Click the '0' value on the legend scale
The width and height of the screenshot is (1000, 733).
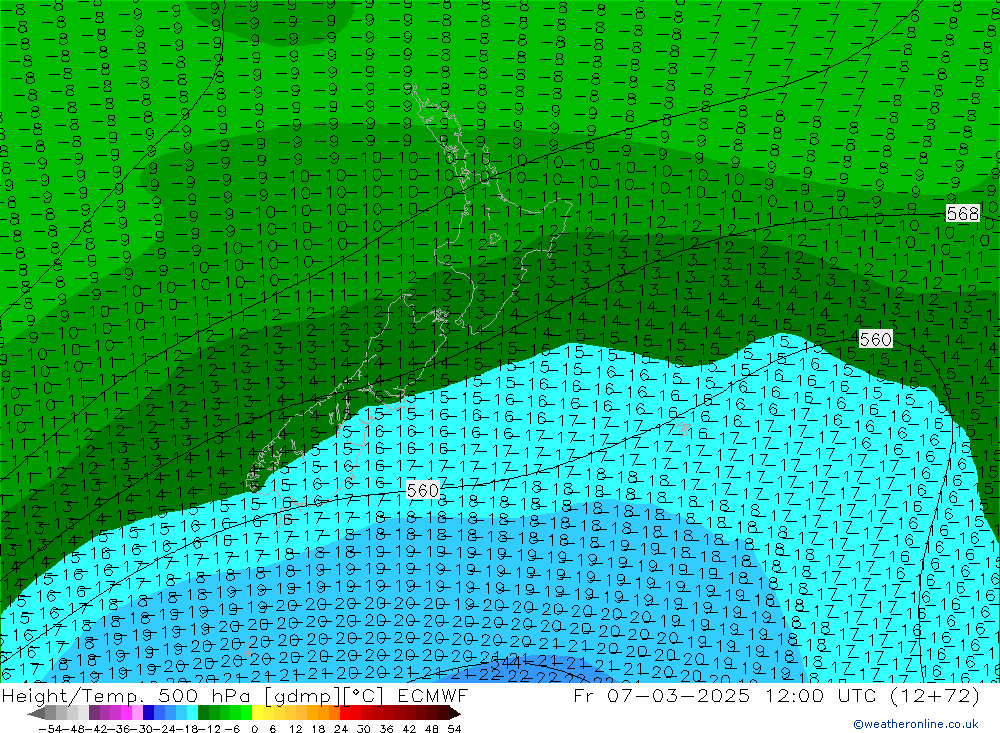tap(254, 729)
